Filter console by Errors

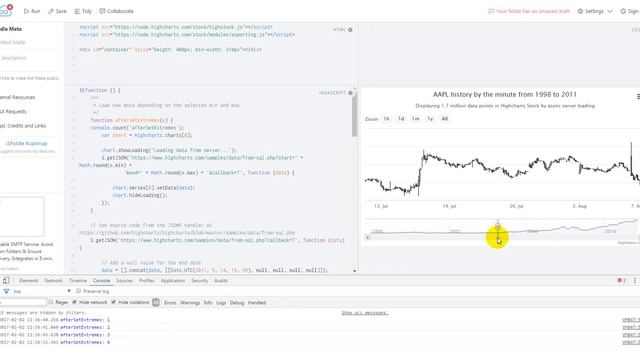170,303
